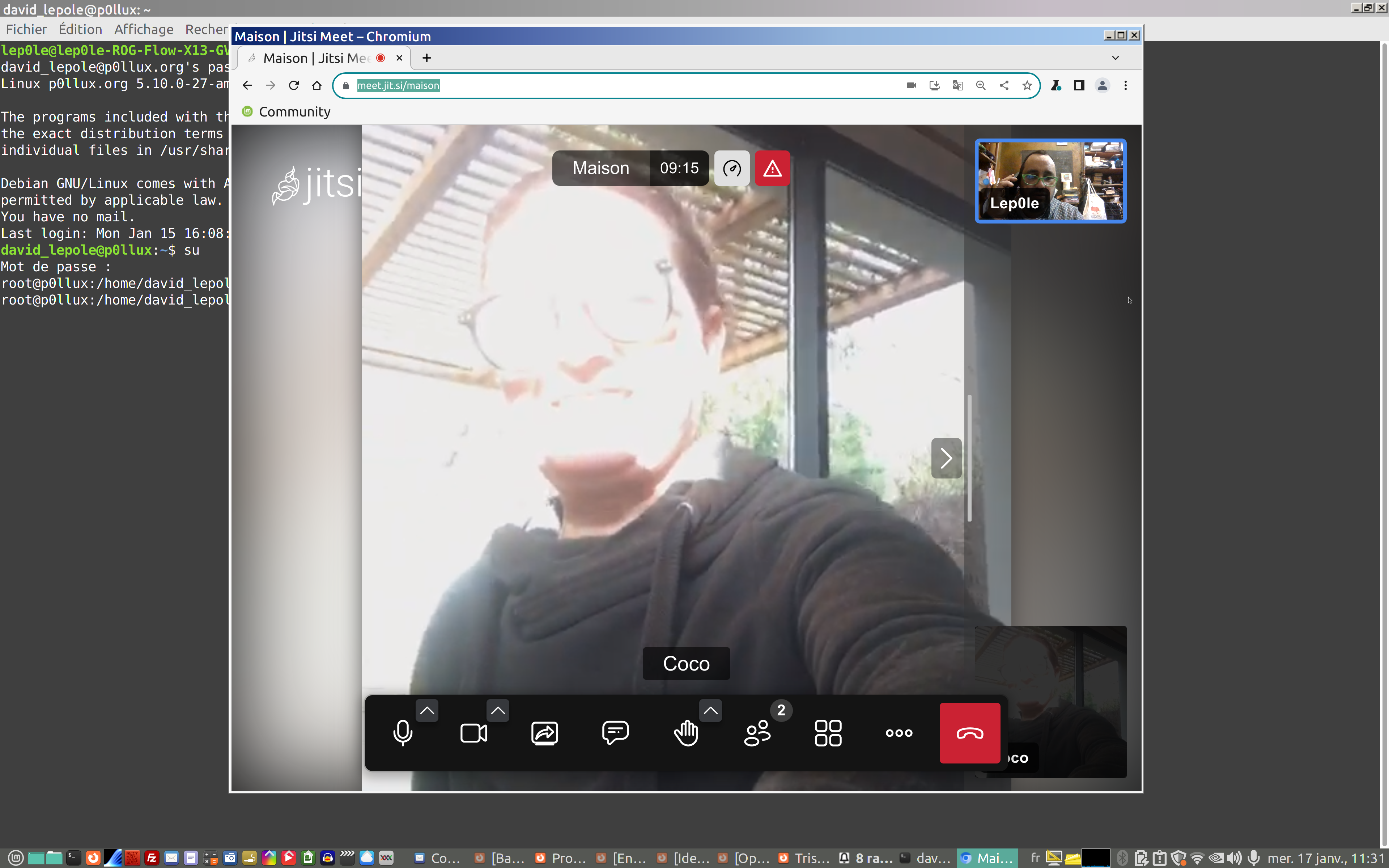Switch to tile view
This screenshot has height=868, width=1389.
[x=828, y=732]
